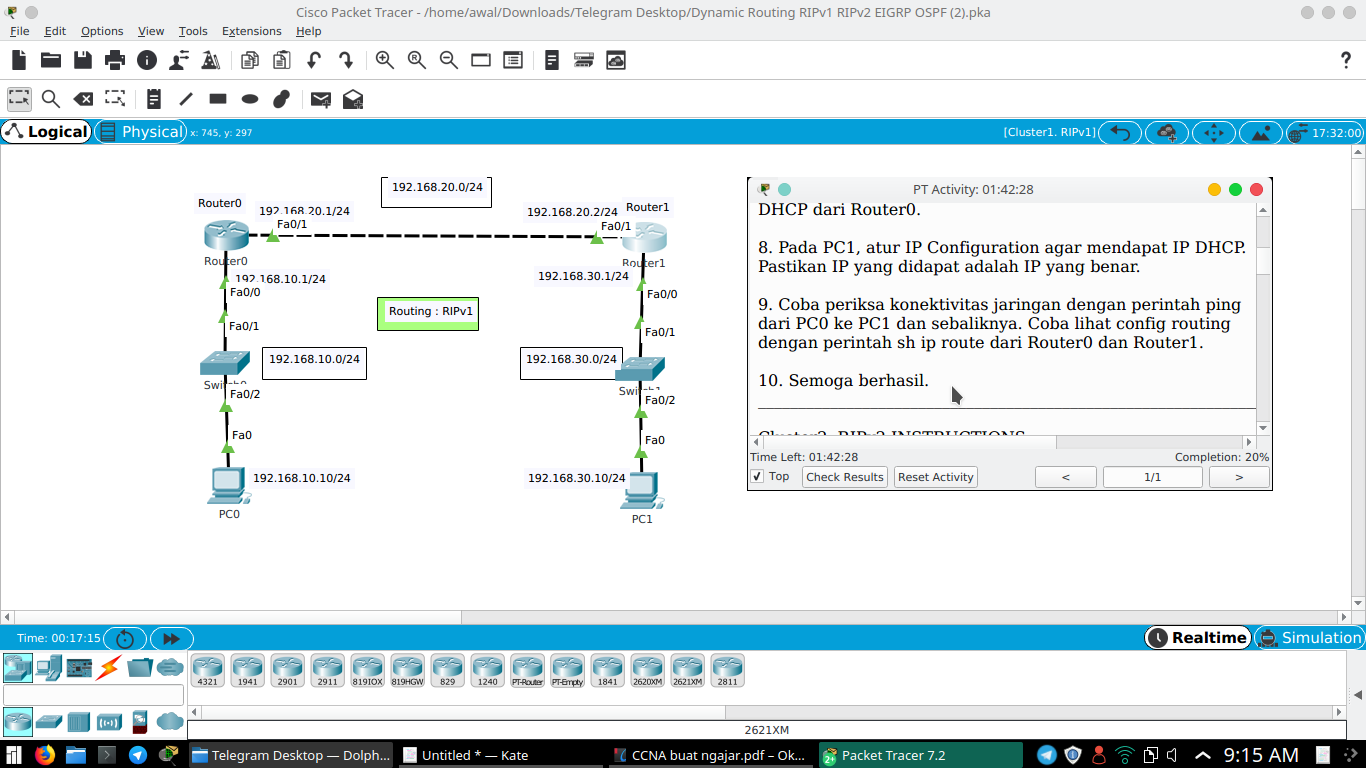
Task: Select the Add Simple PDU envelope tool
Action: point(320,99)
